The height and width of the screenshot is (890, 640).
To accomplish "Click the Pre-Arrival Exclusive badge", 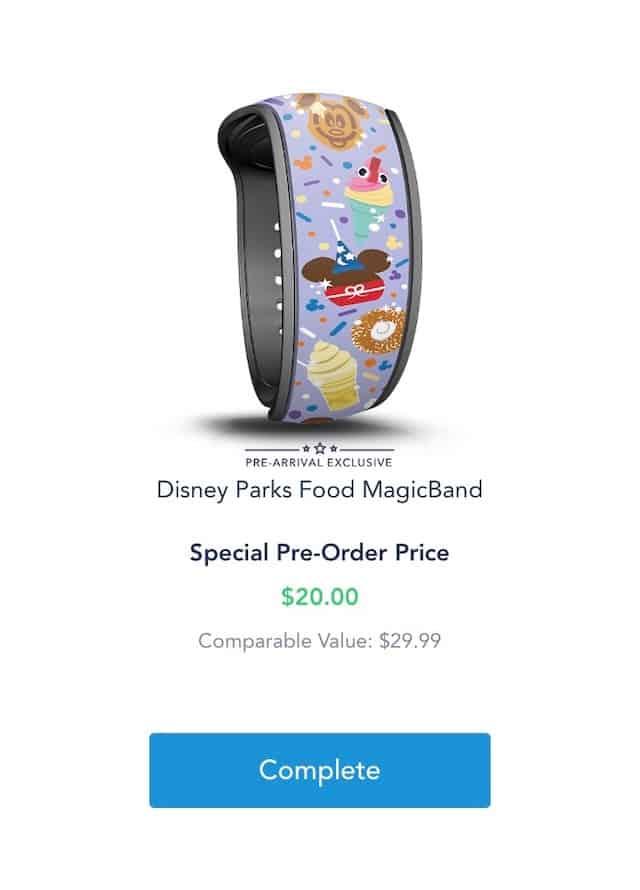I will tap(319, 462).
